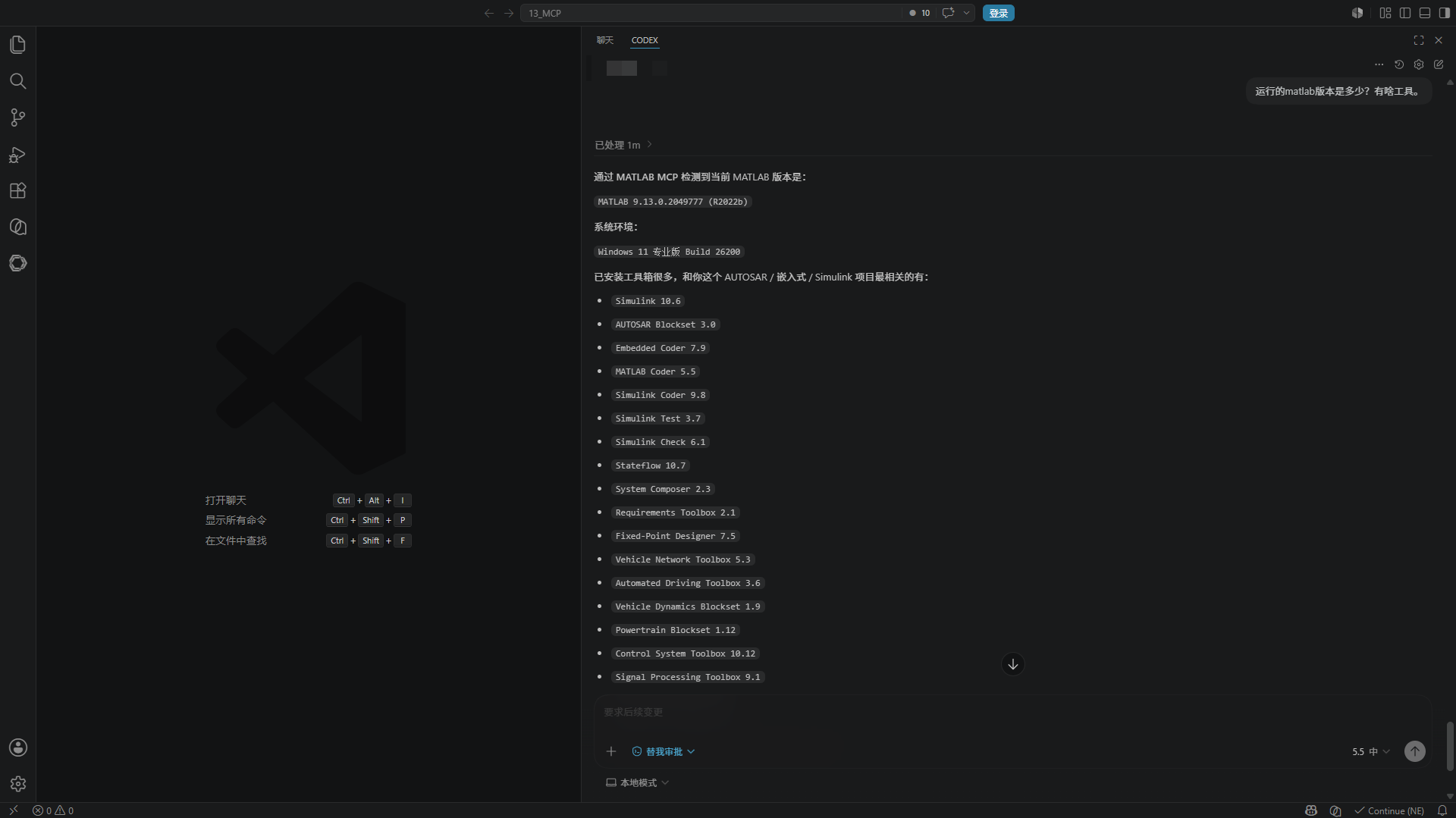Image resolution: width=1456 pixels, height=818 pixels.
Task: Open the Codex task history
Action: click(x=1399, y=64)
